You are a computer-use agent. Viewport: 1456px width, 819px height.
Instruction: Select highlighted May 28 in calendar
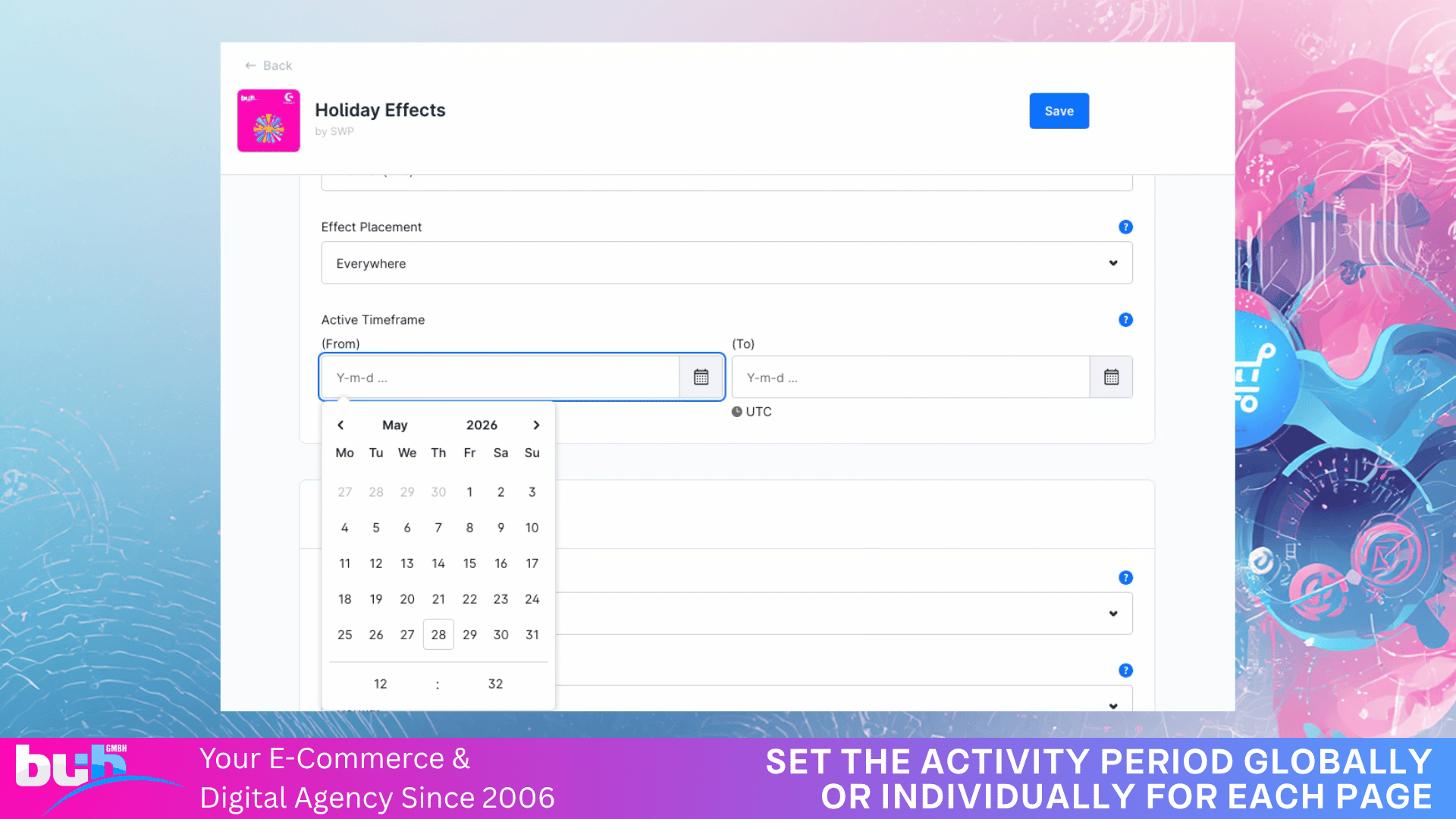click(x=438, y=635)
